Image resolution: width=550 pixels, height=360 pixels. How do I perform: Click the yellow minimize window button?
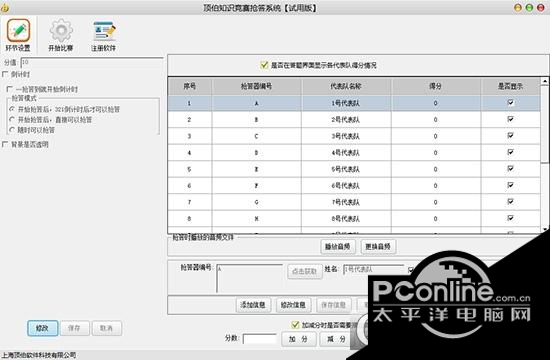518,8
